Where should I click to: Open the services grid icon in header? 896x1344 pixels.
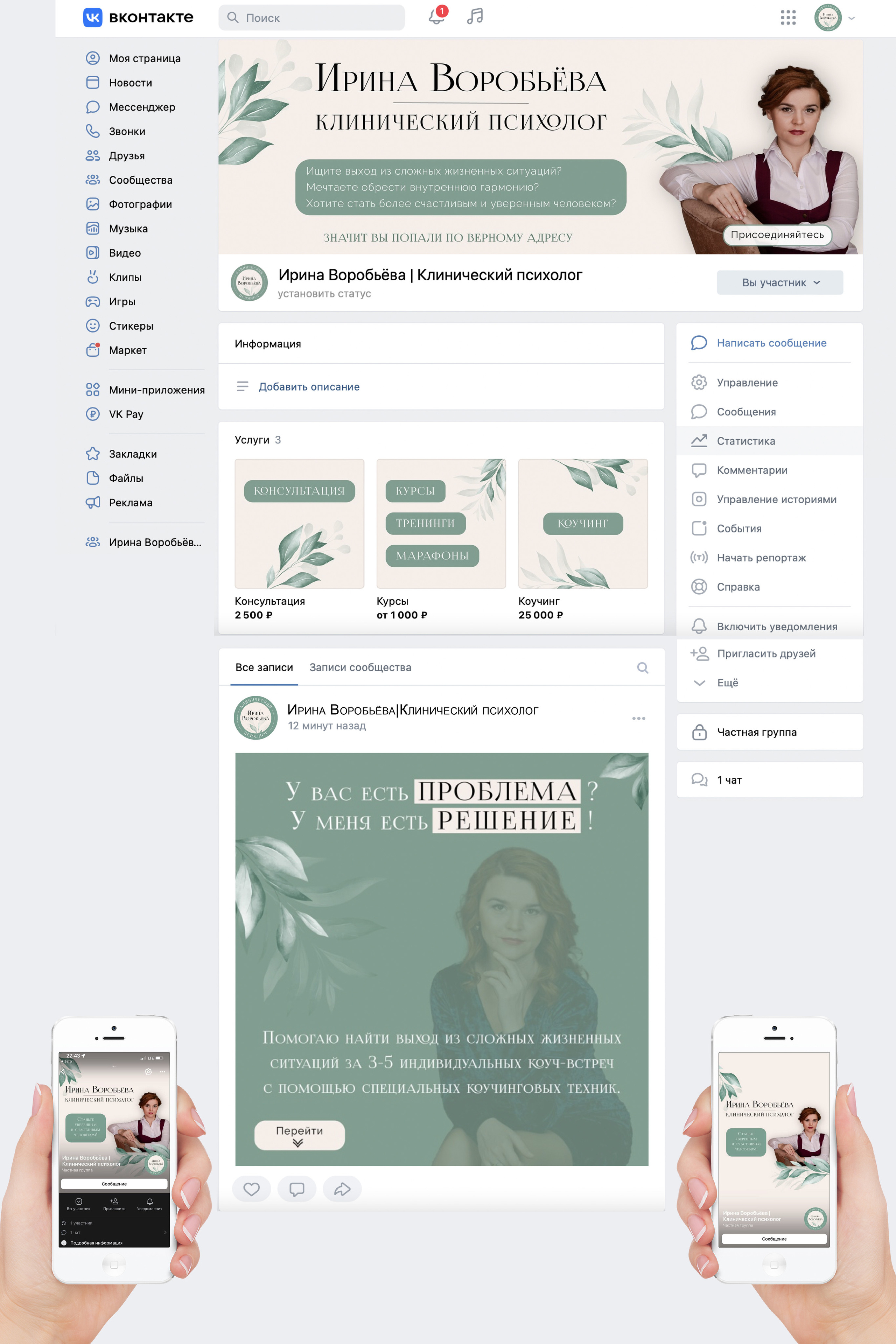pos(788,18)
